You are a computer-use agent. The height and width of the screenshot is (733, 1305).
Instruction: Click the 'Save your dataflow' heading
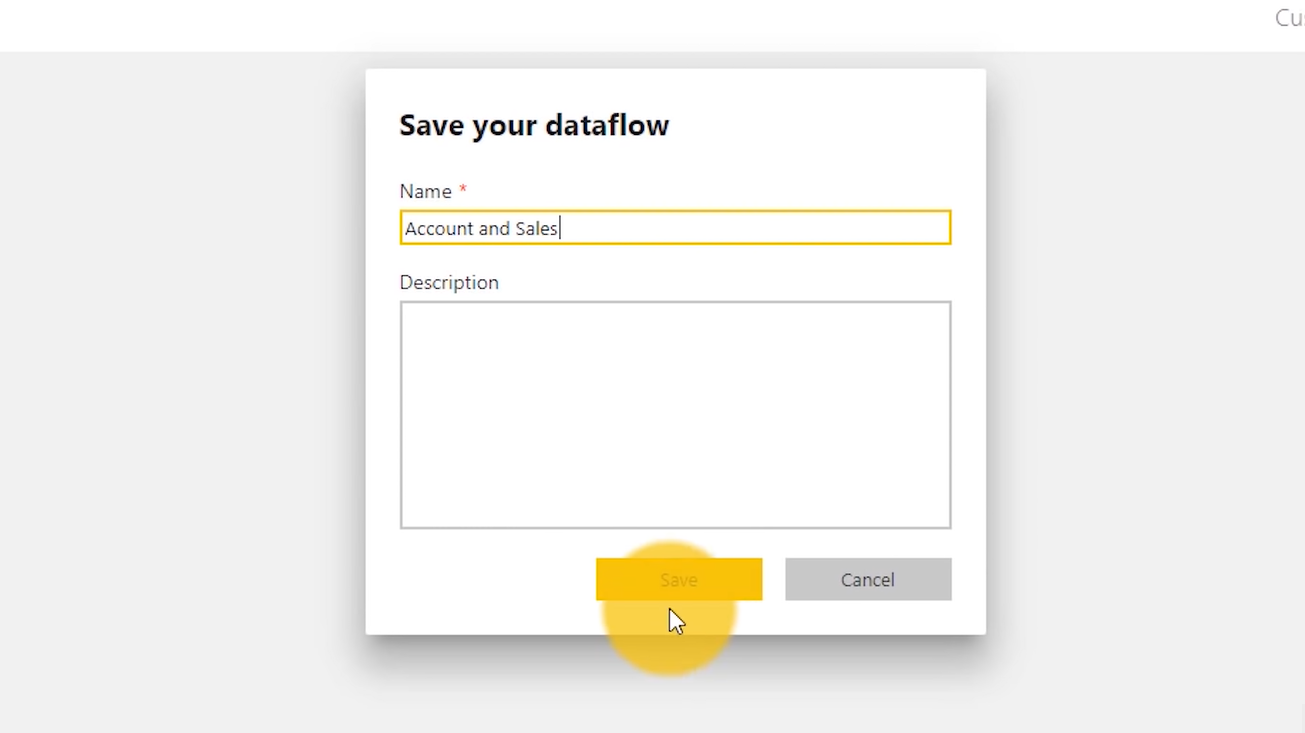point(534,125)
